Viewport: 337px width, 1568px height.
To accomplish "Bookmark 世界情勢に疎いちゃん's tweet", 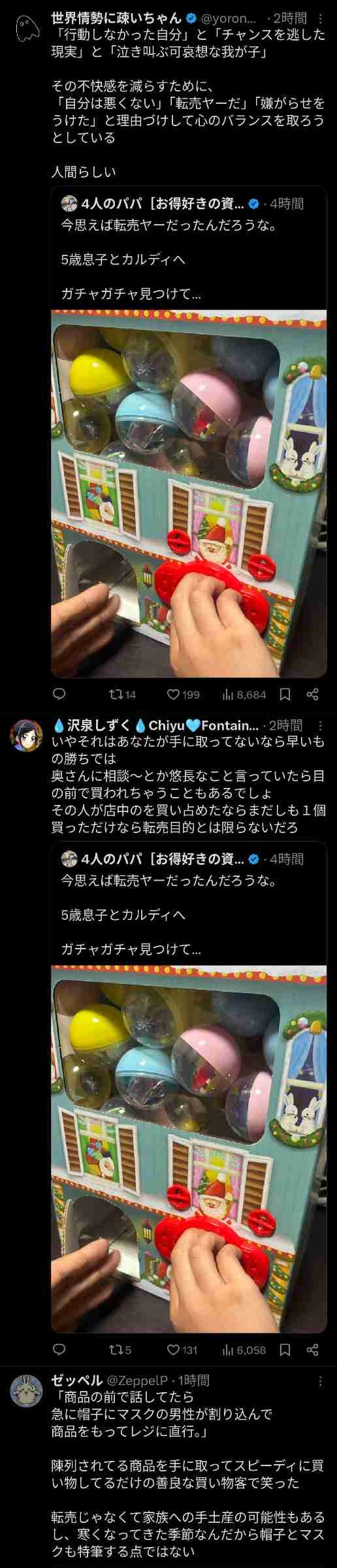I will [285, 694].
